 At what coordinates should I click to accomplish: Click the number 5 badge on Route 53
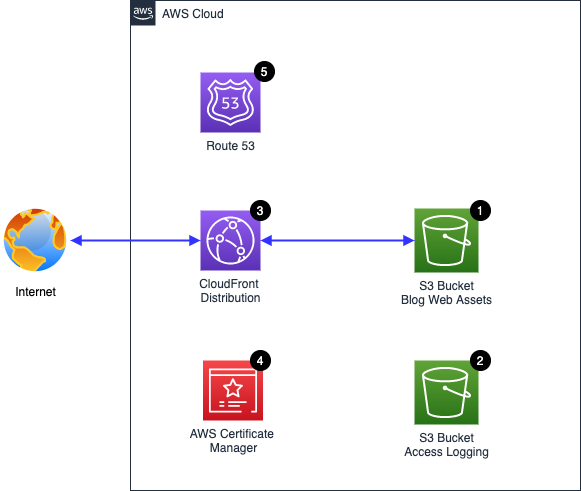(x=264, y=72)
